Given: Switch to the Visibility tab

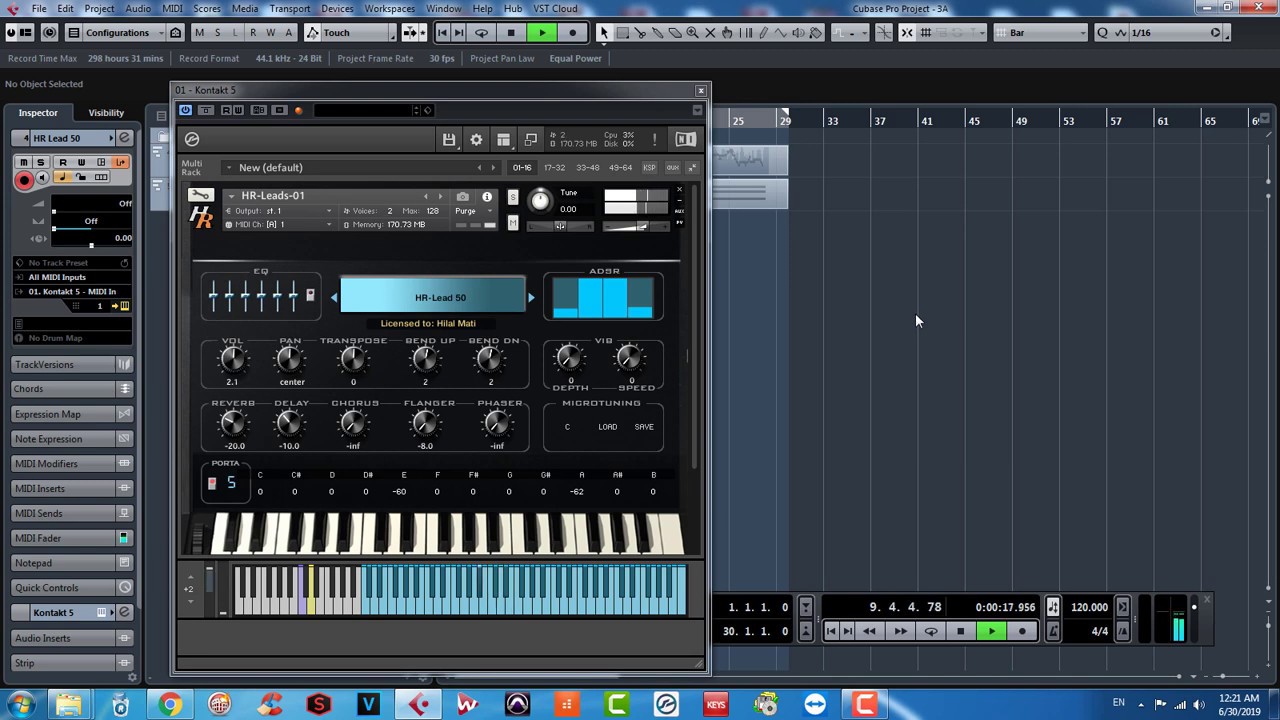Looking at the screenshot, I should click(106, 113).
